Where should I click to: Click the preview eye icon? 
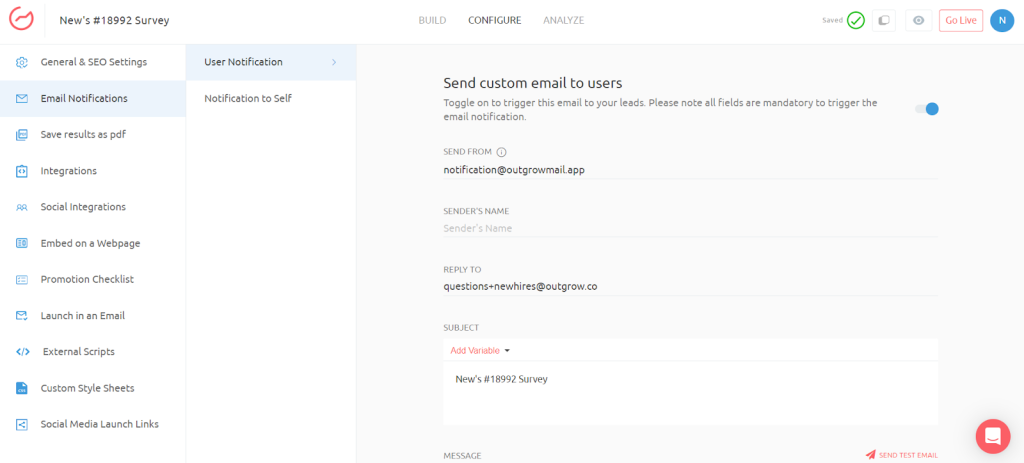pos(918,20)
